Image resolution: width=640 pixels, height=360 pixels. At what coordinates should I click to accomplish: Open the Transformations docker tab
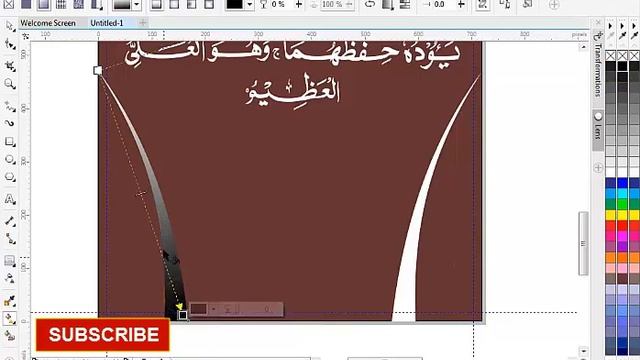coord(598,65)
